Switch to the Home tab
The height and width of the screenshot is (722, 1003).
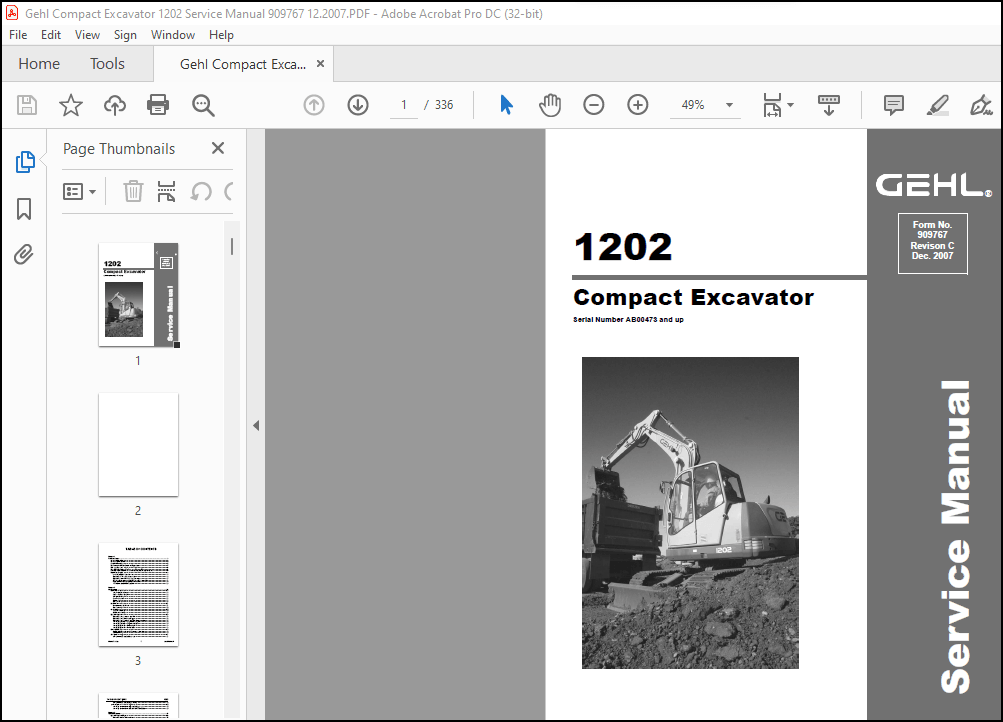38,63
